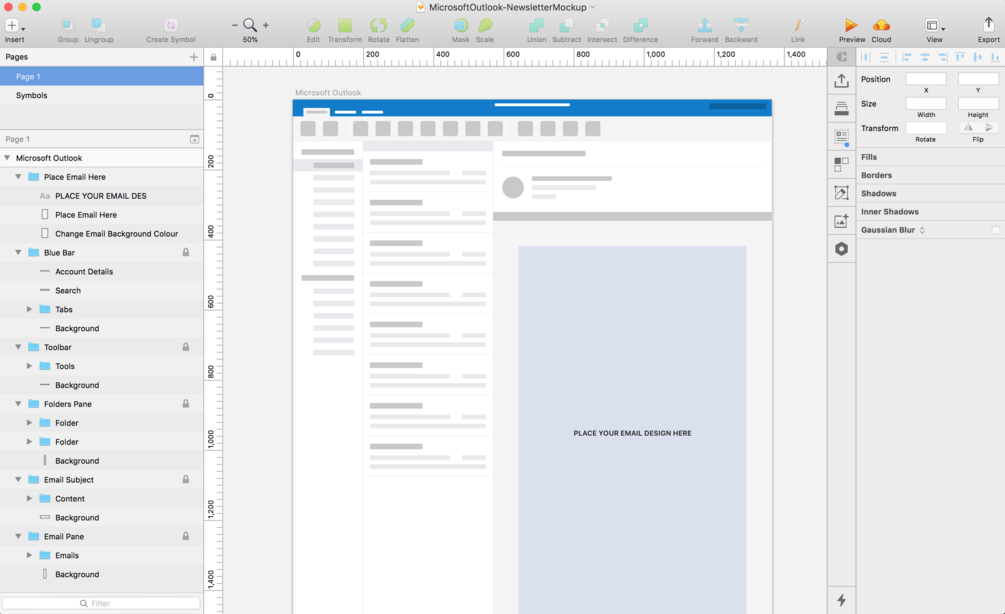Click the document title MicrosoftOutlook-NewsletterMockup
Screen dimensions: 1005x614
pyautogui.click(x=508, y=7)
